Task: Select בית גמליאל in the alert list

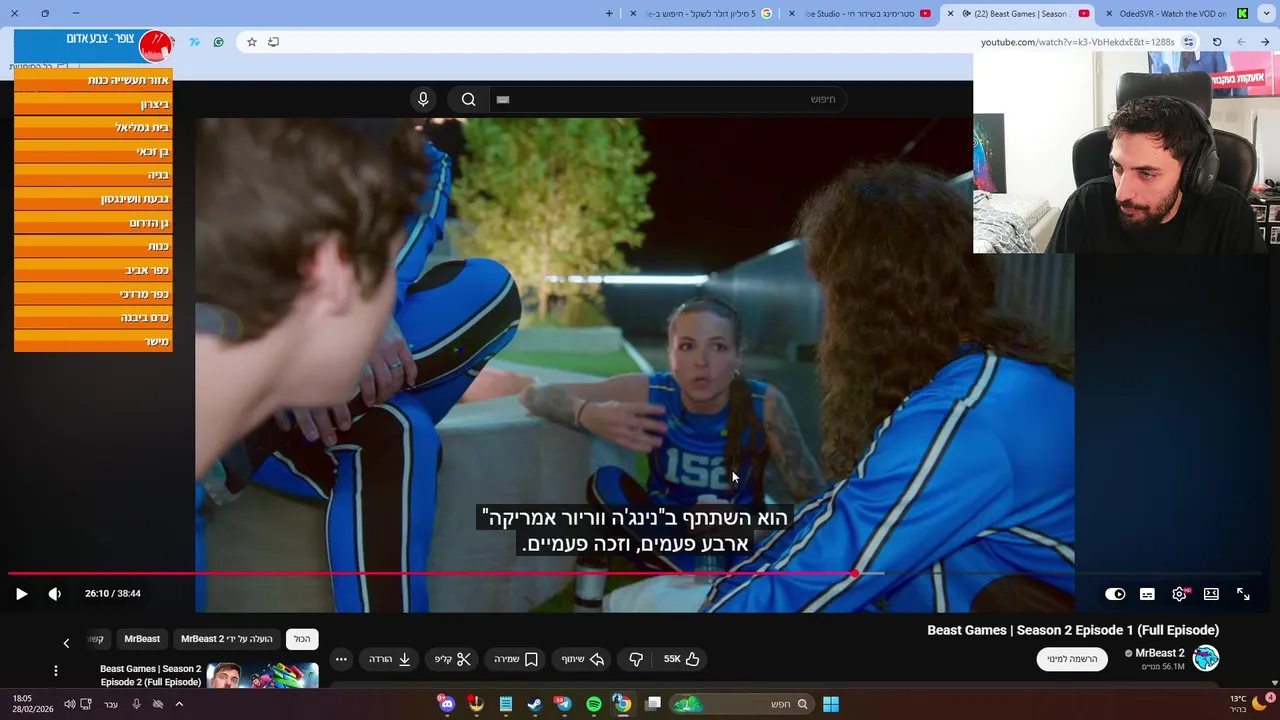Action: click(93, 128)
